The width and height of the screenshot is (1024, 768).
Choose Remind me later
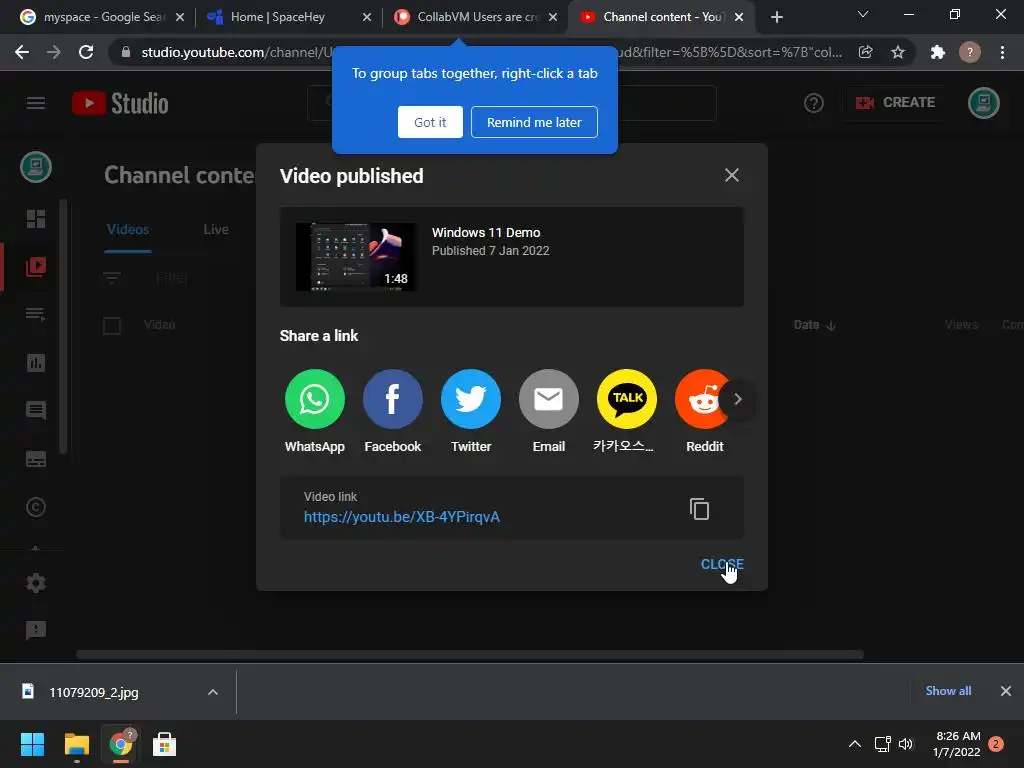tap(534, 122)
